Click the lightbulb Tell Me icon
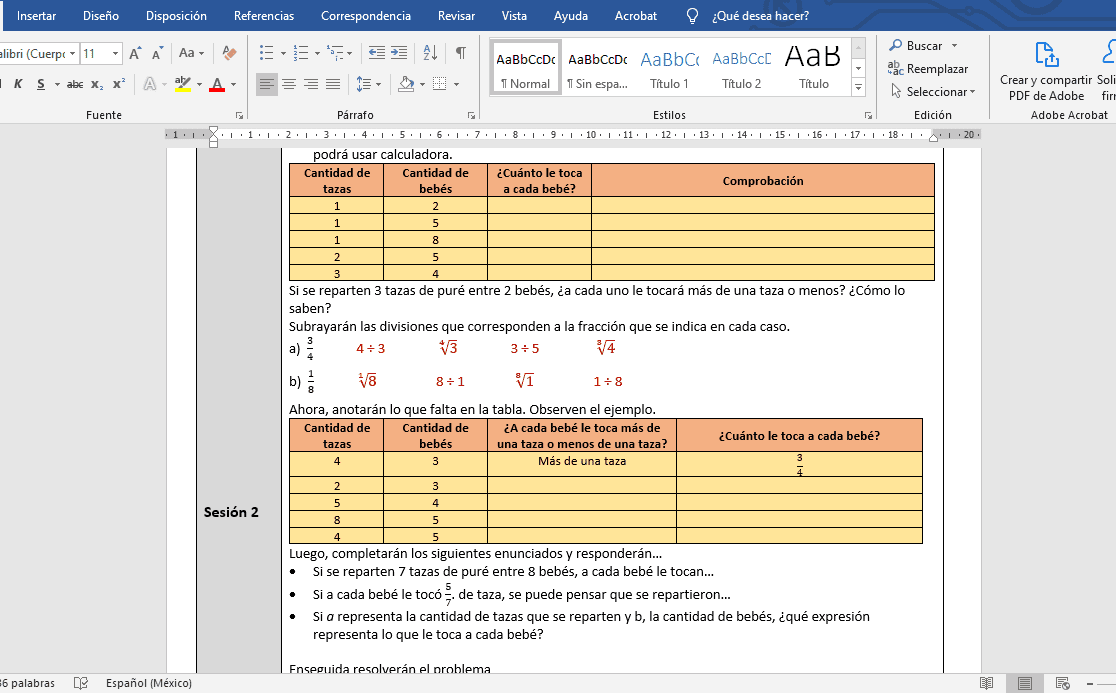This screenshot has width=1116, height=693. (x=692, y=16)
